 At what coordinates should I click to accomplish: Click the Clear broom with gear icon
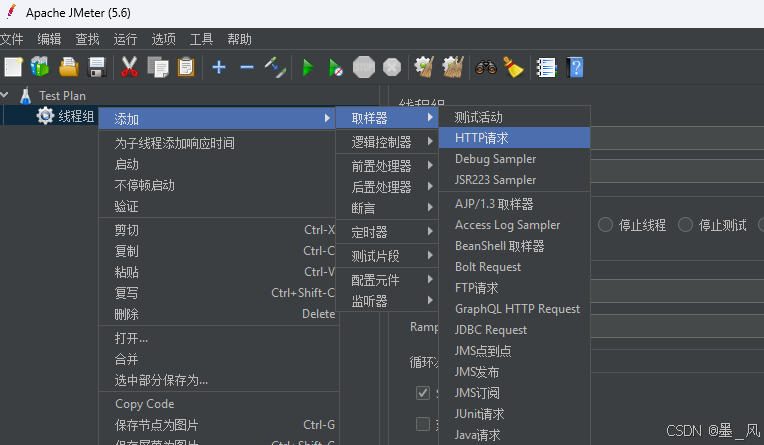click(424, 67)
